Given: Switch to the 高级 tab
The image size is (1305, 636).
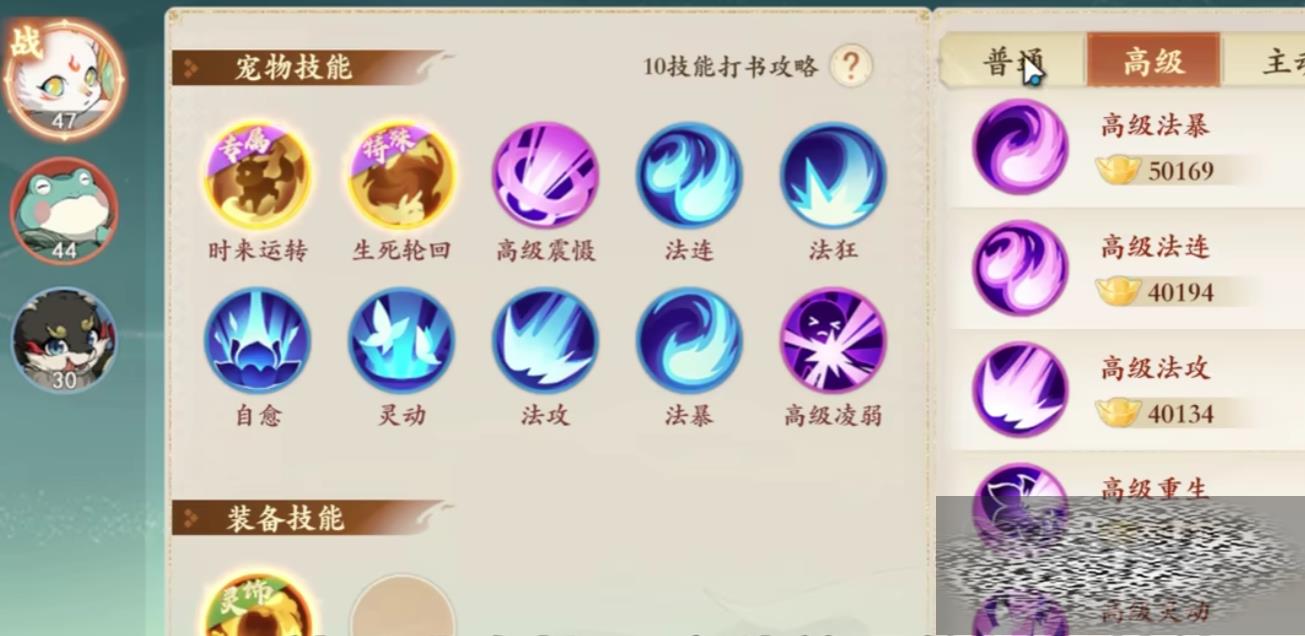Looking at the screenshot, I should [1154, 61].
